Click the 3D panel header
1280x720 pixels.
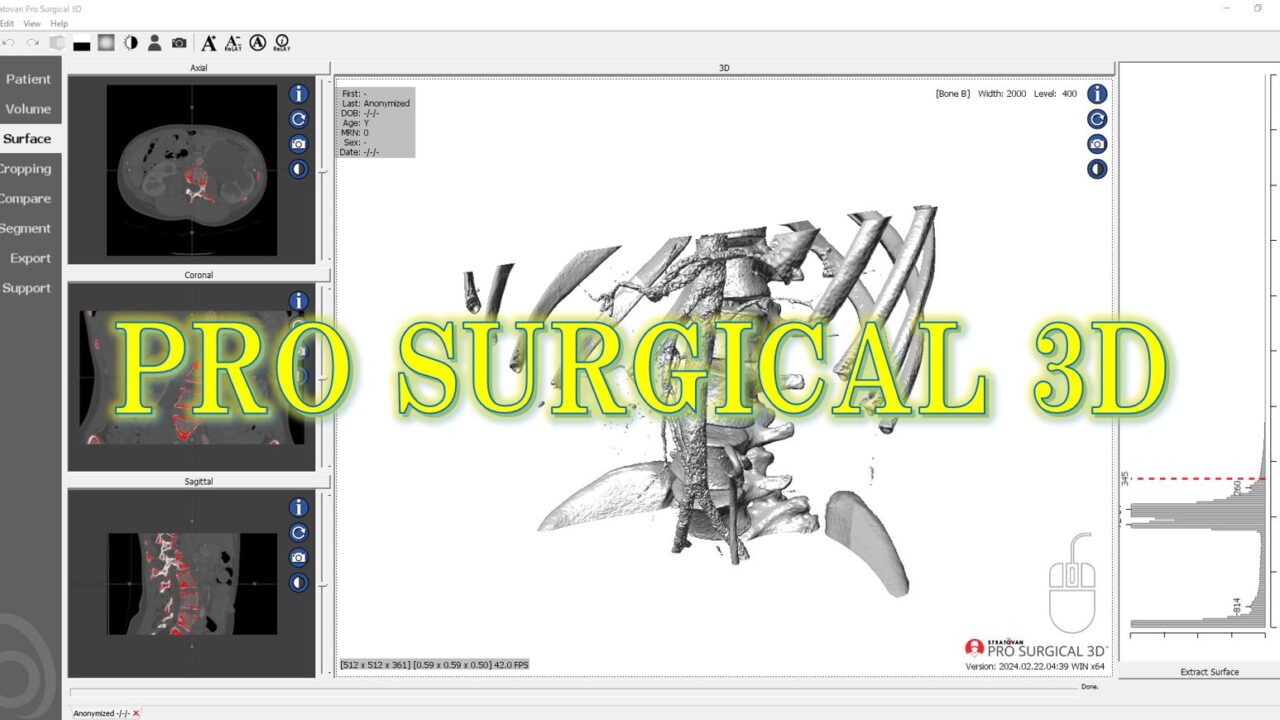[724, 68]
